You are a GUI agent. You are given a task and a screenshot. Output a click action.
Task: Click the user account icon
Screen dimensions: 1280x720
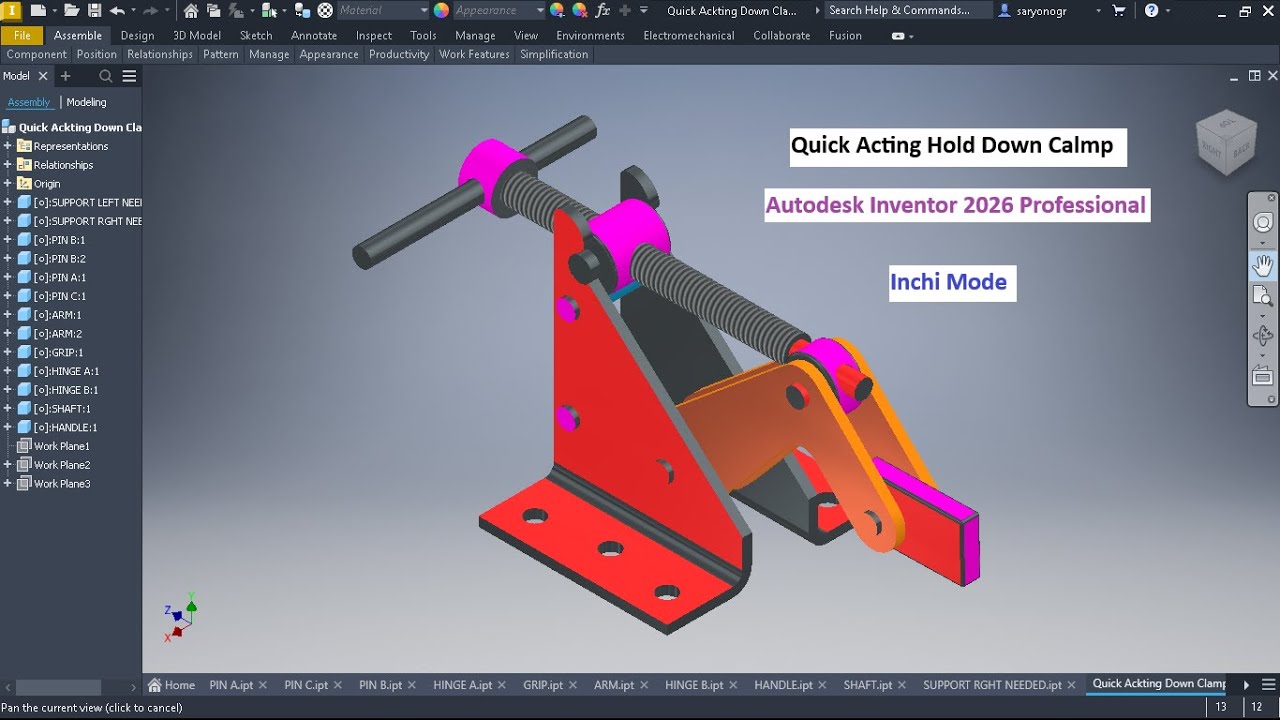click(x=1004, y=10)
